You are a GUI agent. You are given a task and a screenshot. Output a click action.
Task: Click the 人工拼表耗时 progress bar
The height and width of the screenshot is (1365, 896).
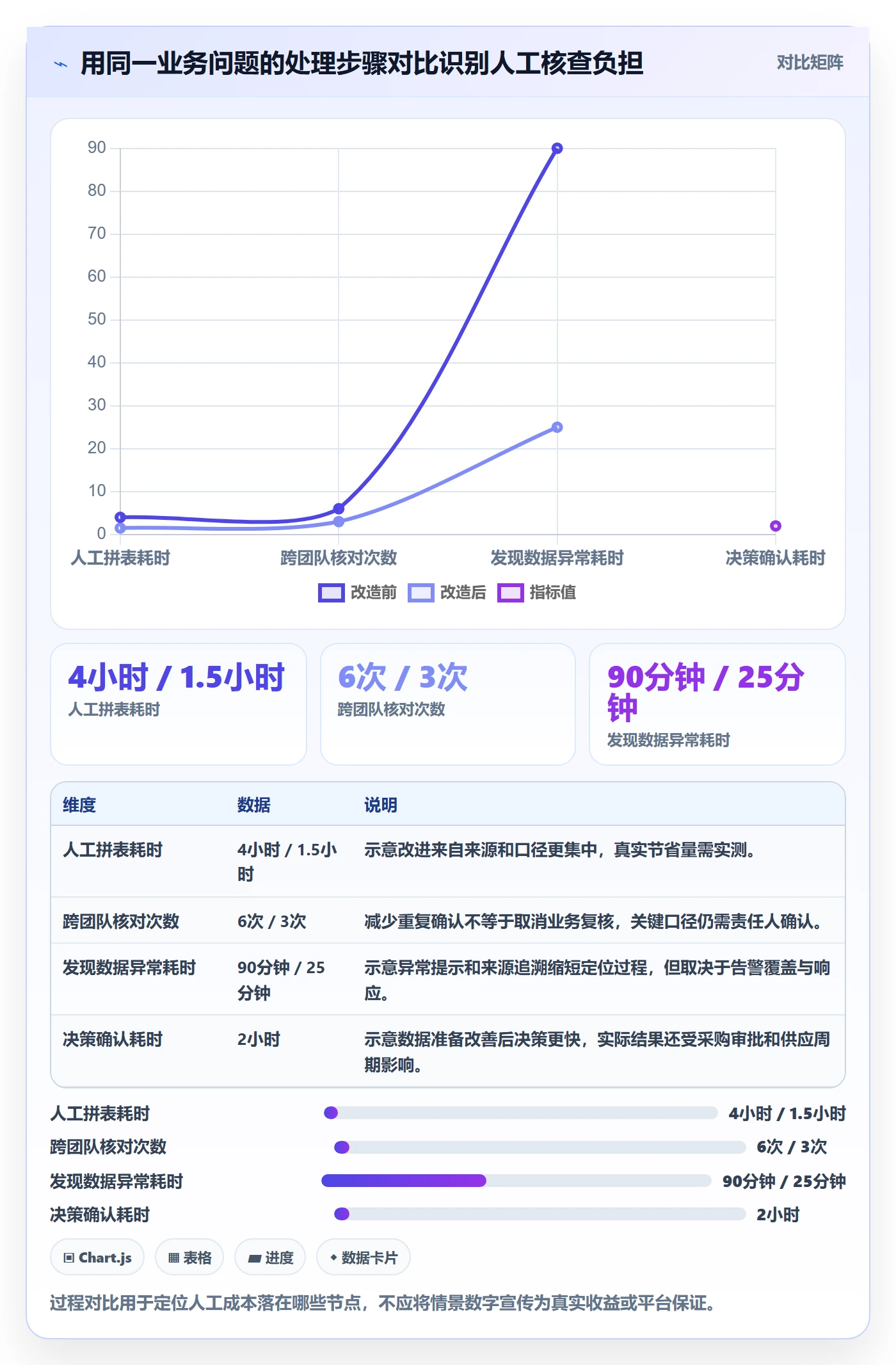click(x=520, y=1113)
